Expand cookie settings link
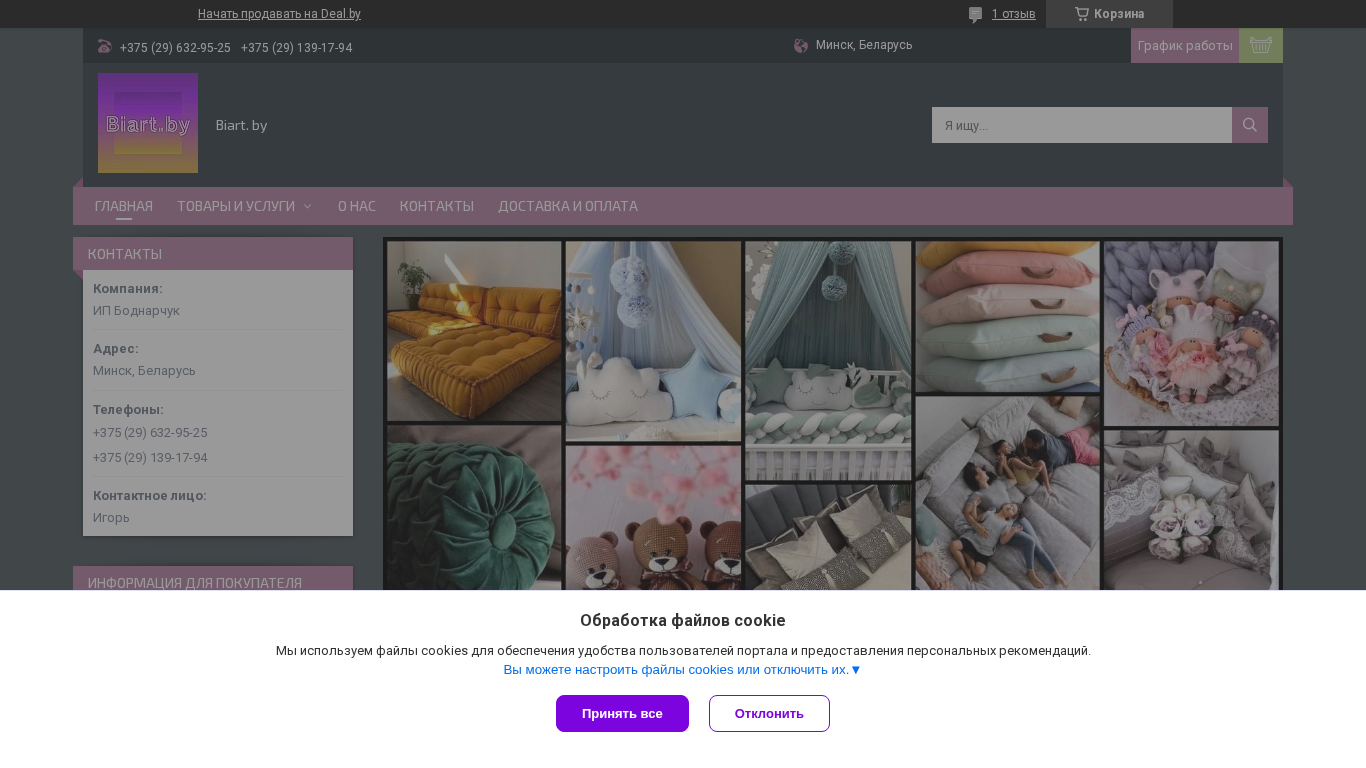This screenshot has width=1366, height=768. (682, 670)
